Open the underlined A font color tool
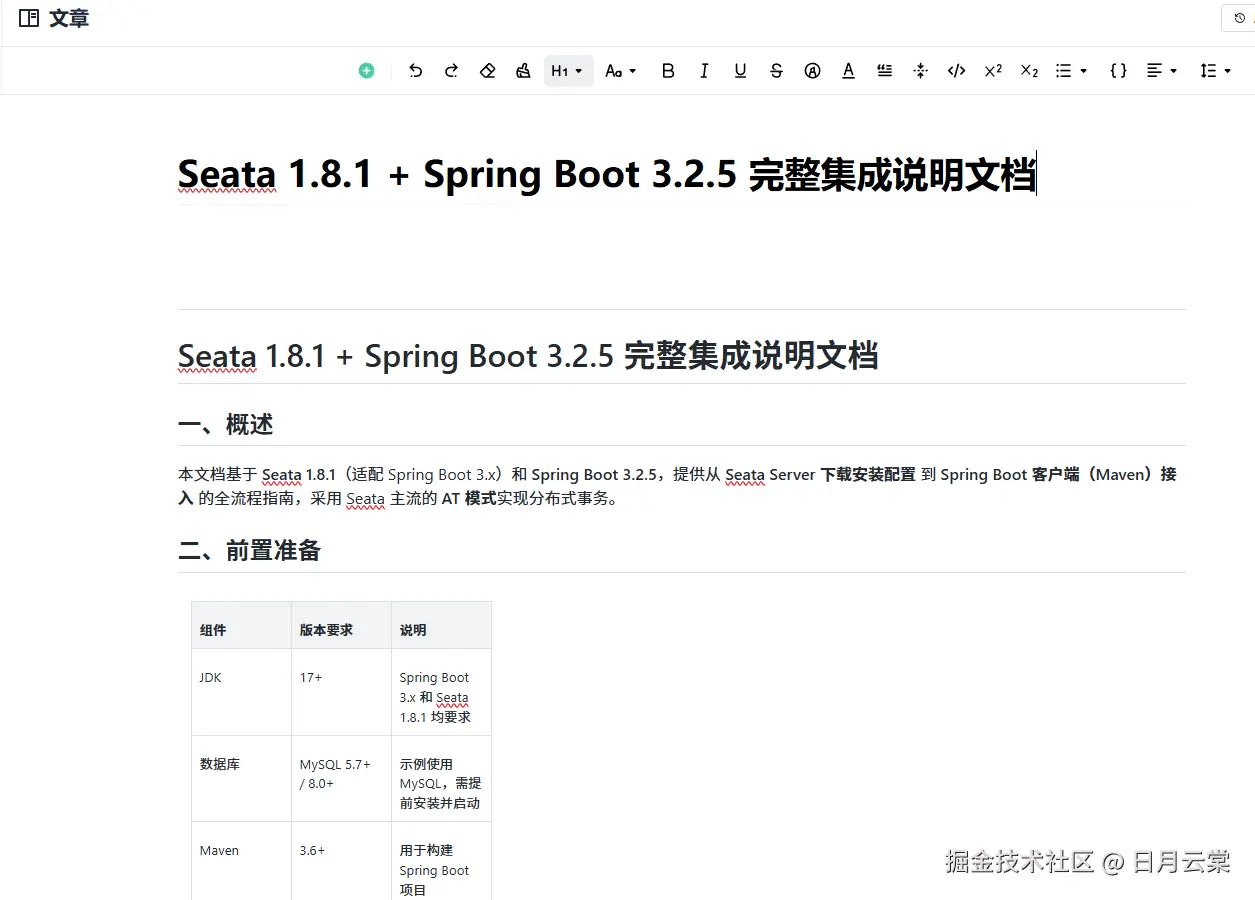The height and width of the screenshot is (900, 1255). (x=848, y=71)
